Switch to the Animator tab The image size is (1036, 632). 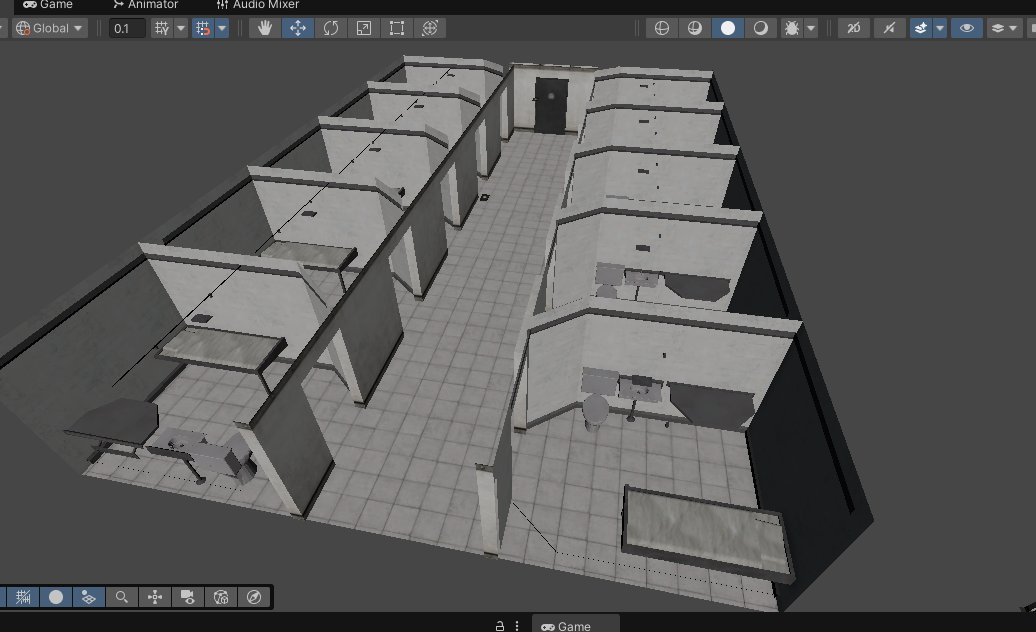click(x=143, y=5)
